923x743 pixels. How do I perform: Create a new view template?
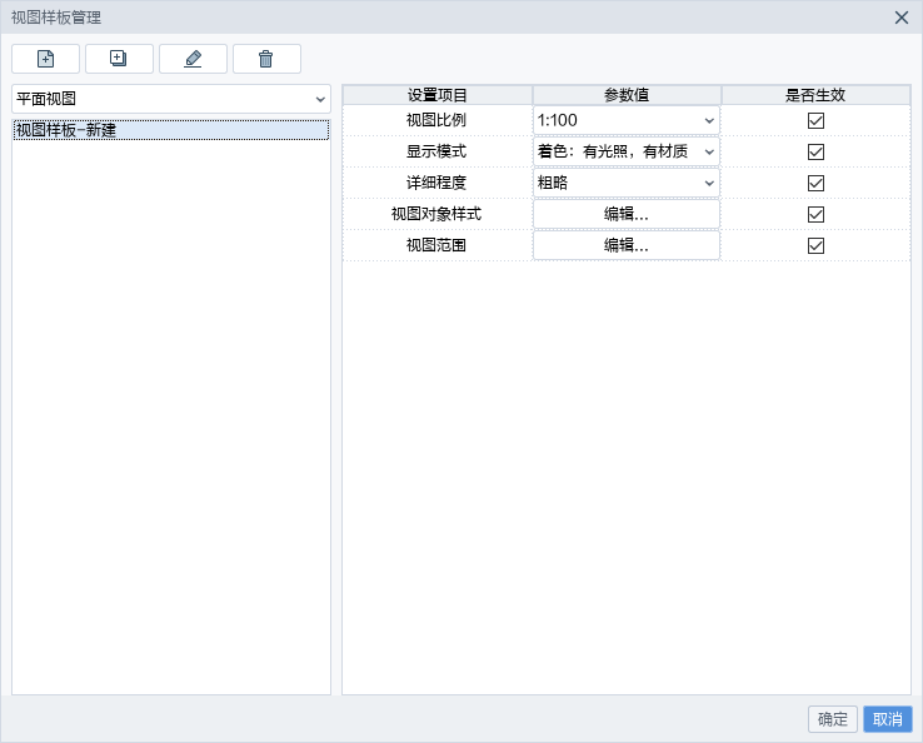pos(45,59)
